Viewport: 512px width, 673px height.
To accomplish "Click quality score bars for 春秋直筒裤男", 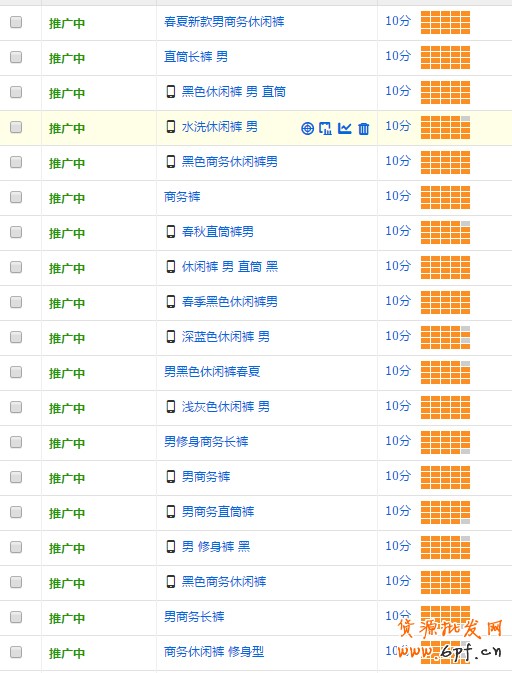I will tap(445, 232).
